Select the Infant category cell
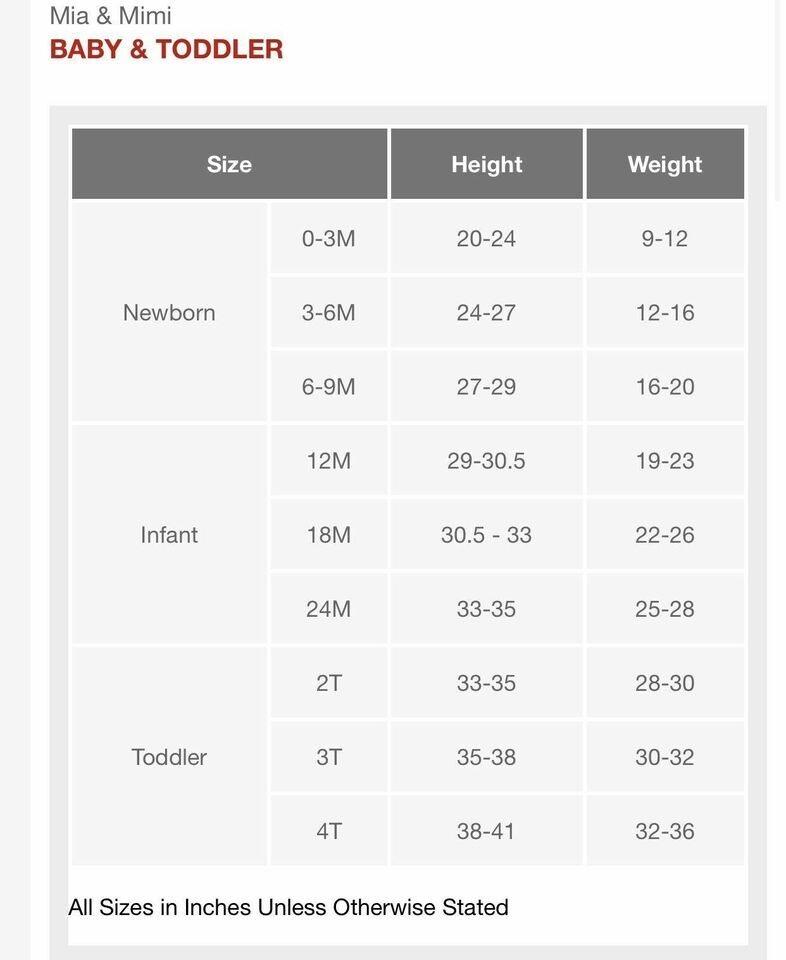Image resolution: width=786 pixels, height=960 pixels. click(170, 534)
